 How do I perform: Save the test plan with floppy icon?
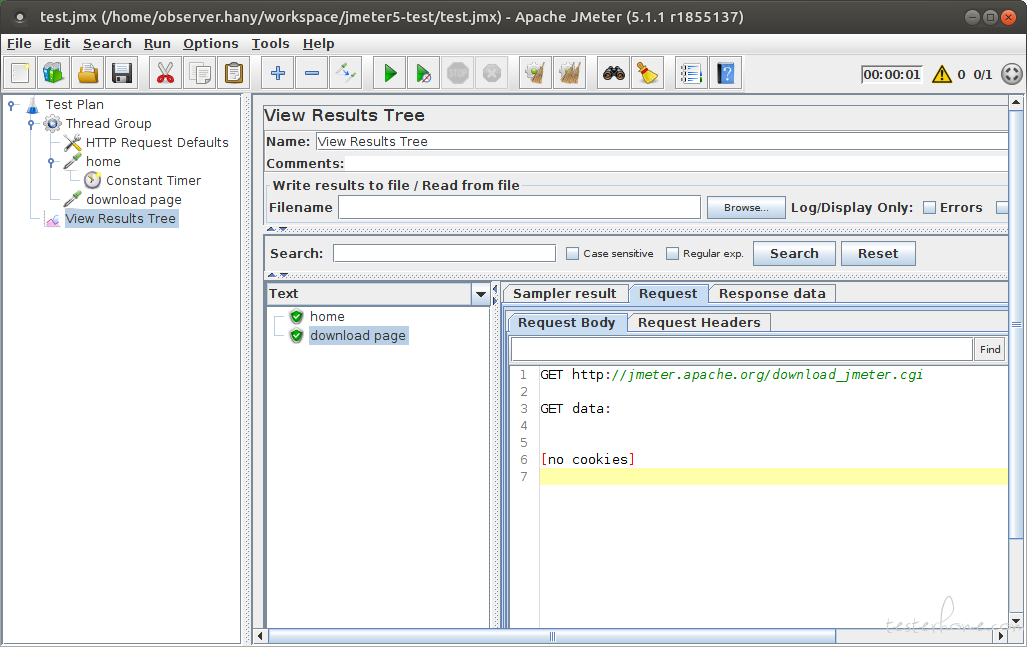click(122, 73)
